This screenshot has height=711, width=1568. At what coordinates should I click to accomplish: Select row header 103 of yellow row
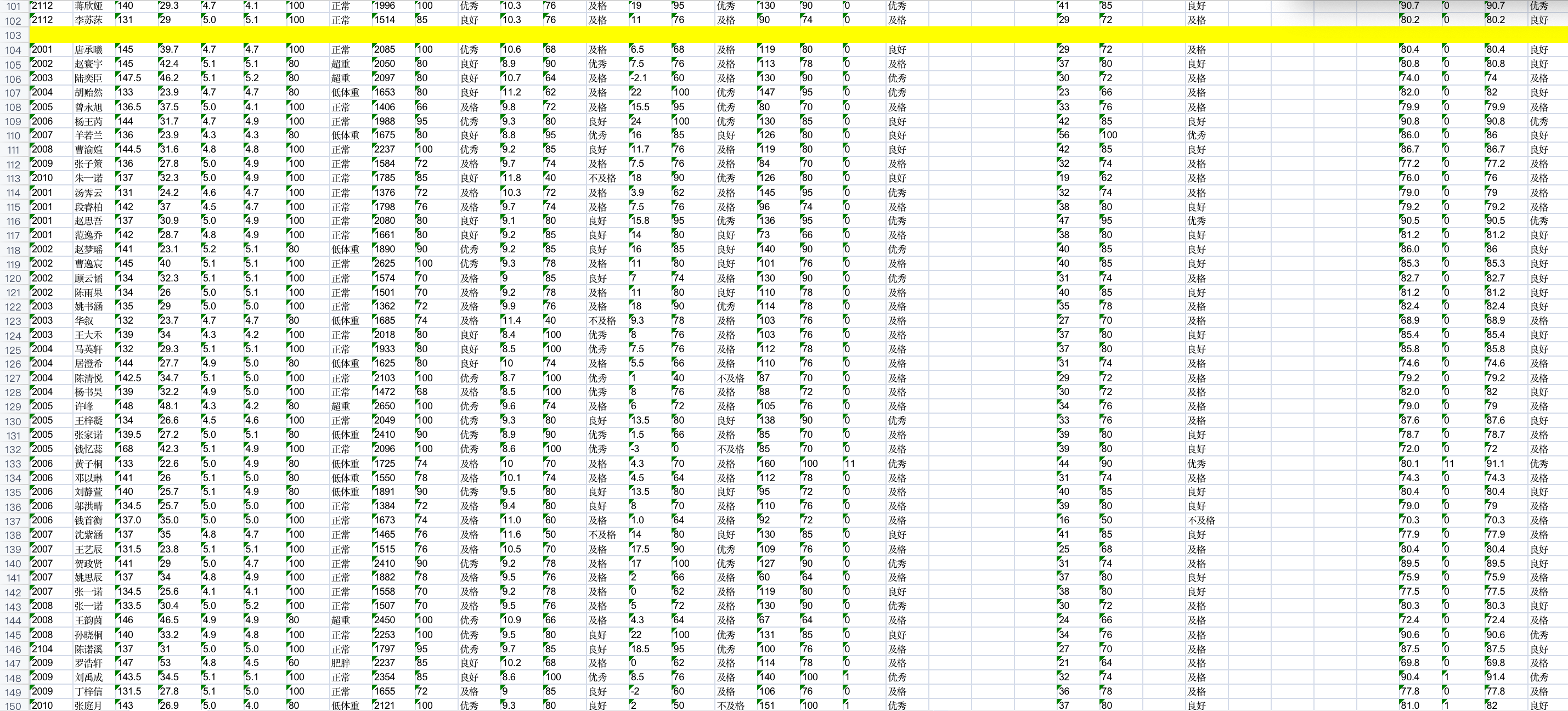click(13, 35)
